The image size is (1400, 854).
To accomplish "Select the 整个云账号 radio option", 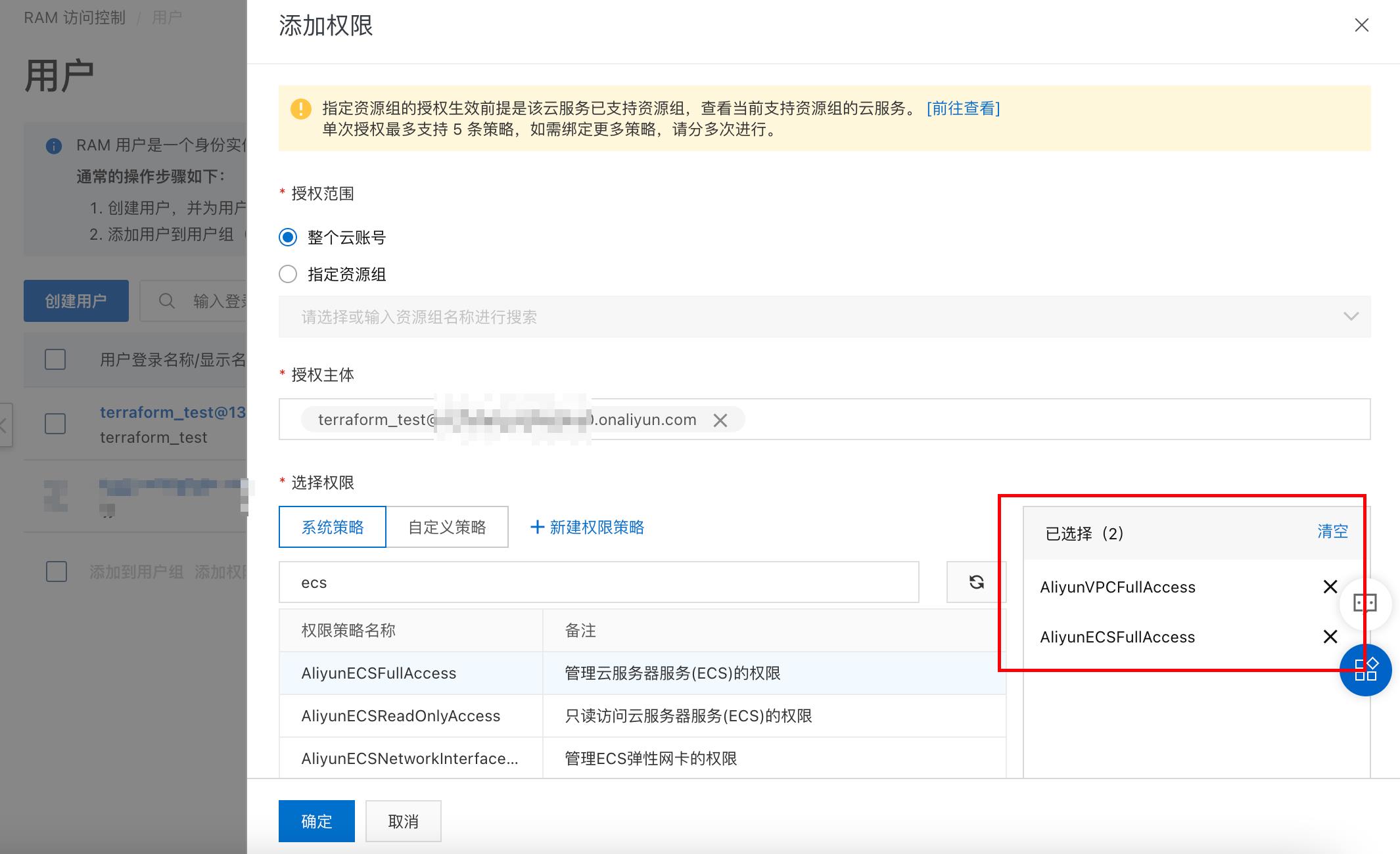I will point(288,237).
